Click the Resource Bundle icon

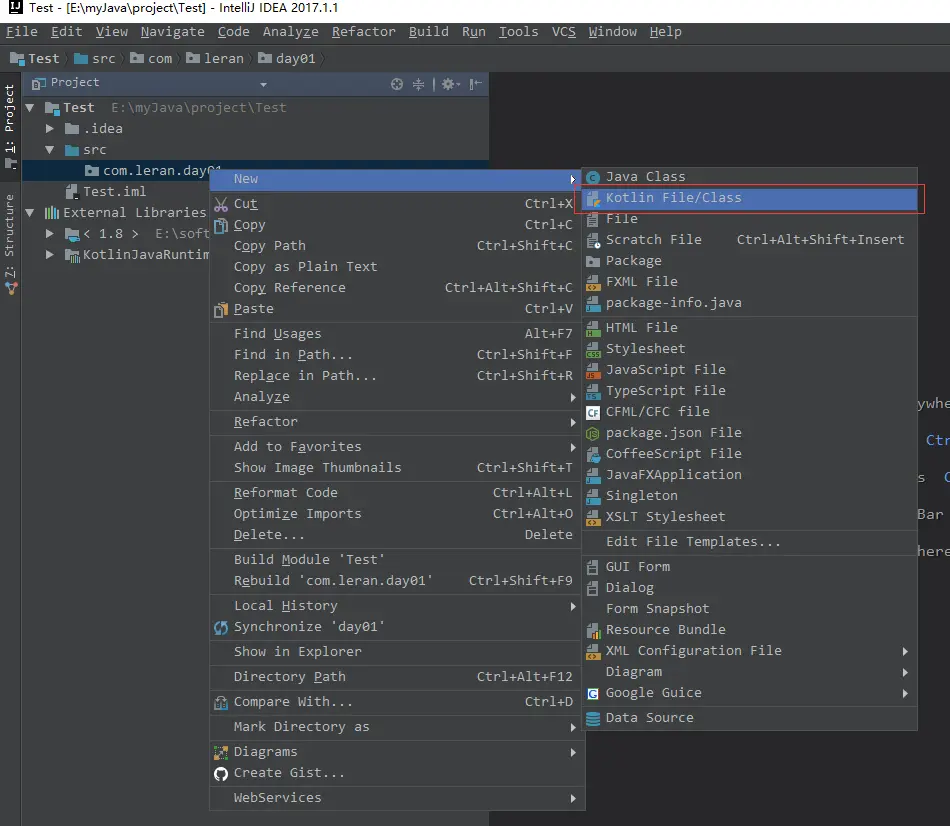pos(593,630)
